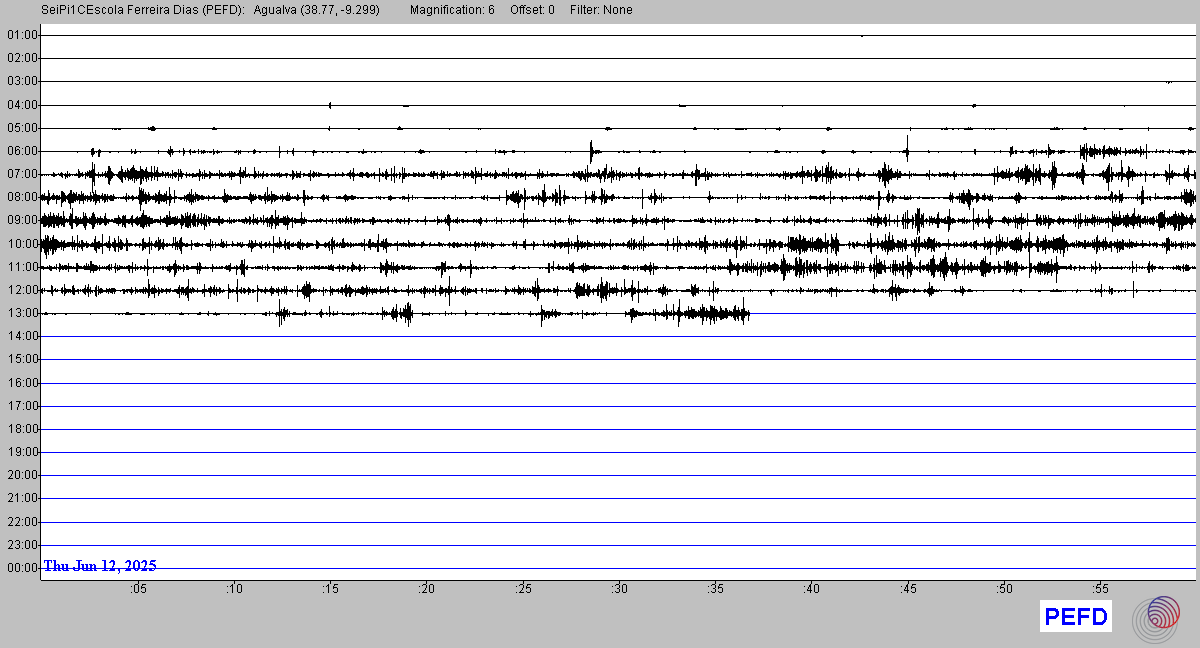Select the 05:00 hour label

pyautogui.click(x=22, y=128)
